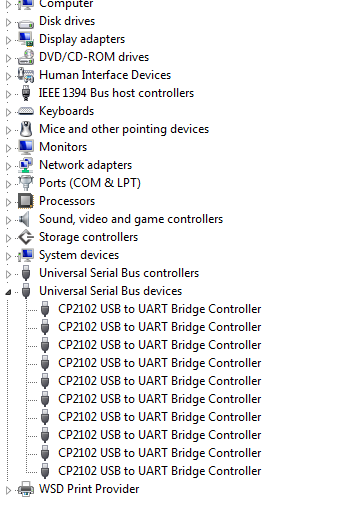Viewport: 361px width, 518px height.
Task: Expand the Ports (COM & LPT) node
Action: click(8, 184)
